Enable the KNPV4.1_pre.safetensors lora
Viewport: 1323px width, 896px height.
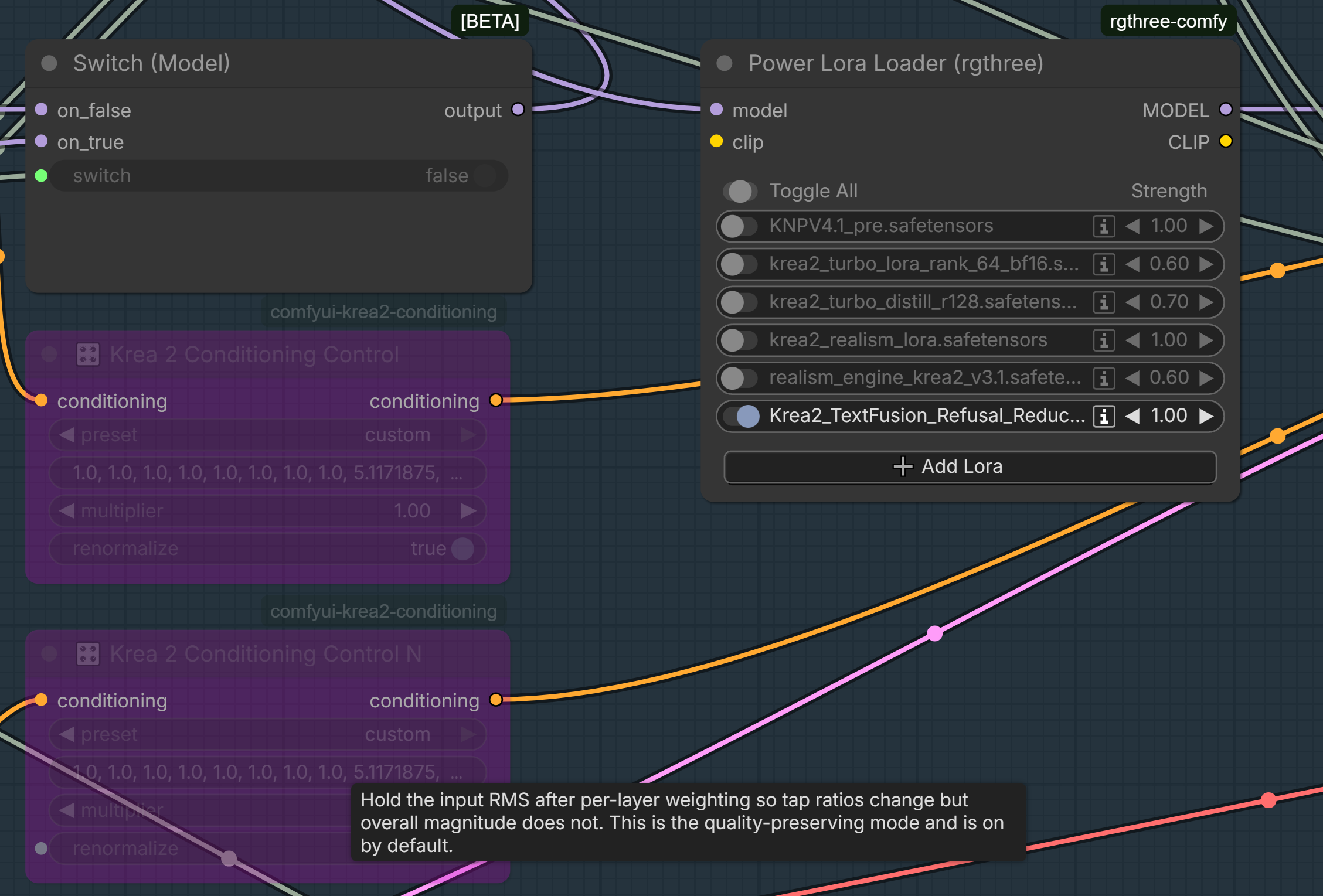(740, 226)
